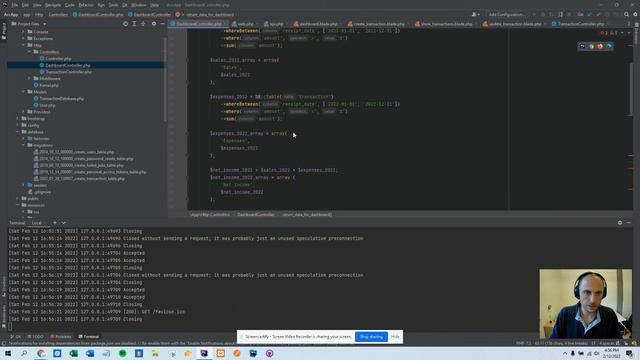Click Git update project arrow icon in toolbar

(x=589, y=14)
